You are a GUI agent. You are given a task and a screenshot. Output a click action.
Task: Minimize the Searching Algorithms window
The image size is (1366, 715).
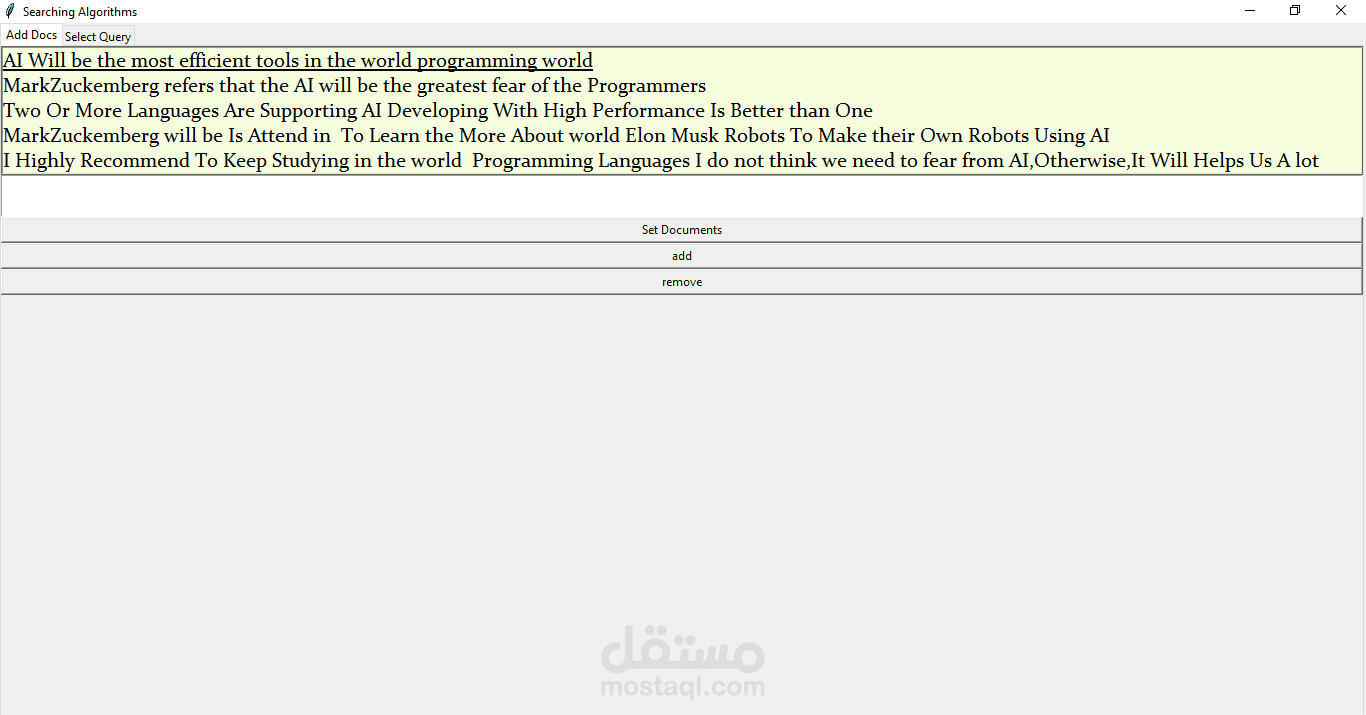pyautogui.click(x=1250, y=11)
